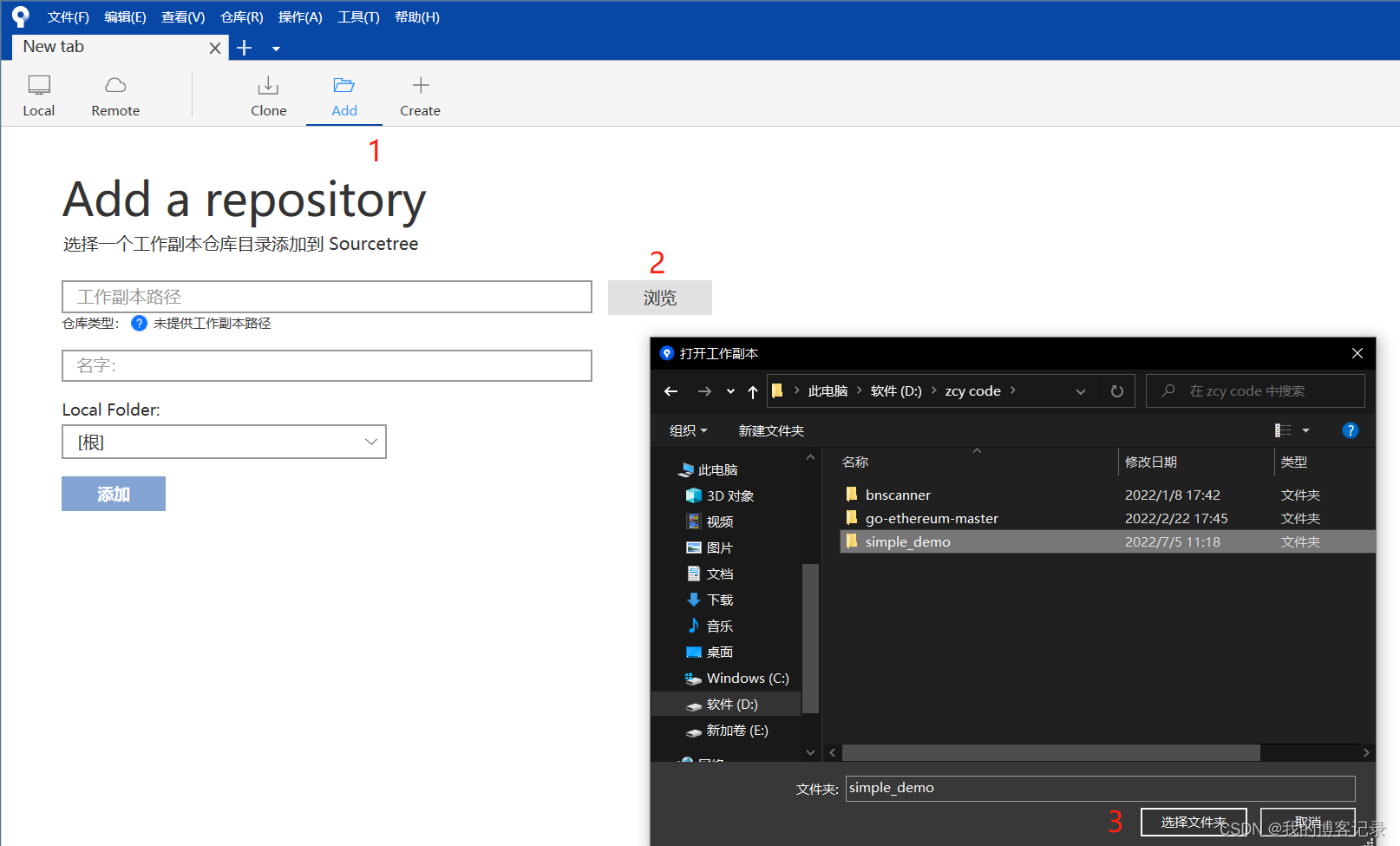1400x846 pixels.
Task: Refresh the zcy code folder listing
Action: click(1116, 390)
